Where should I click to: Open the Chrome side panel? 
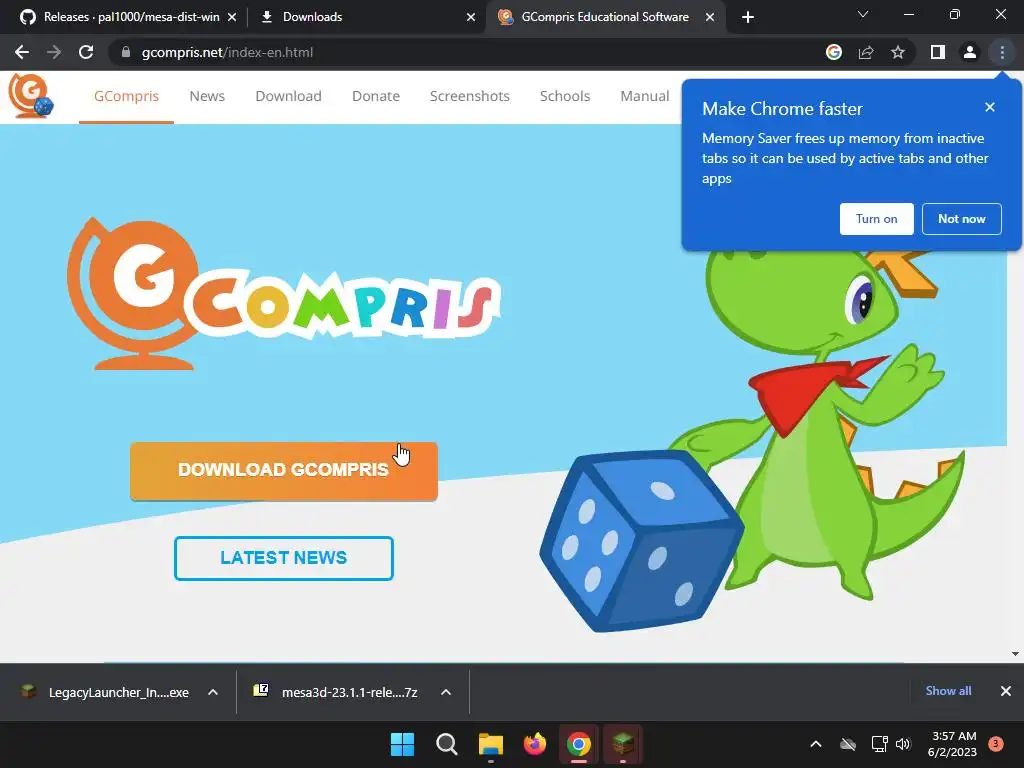click(938, 52)
